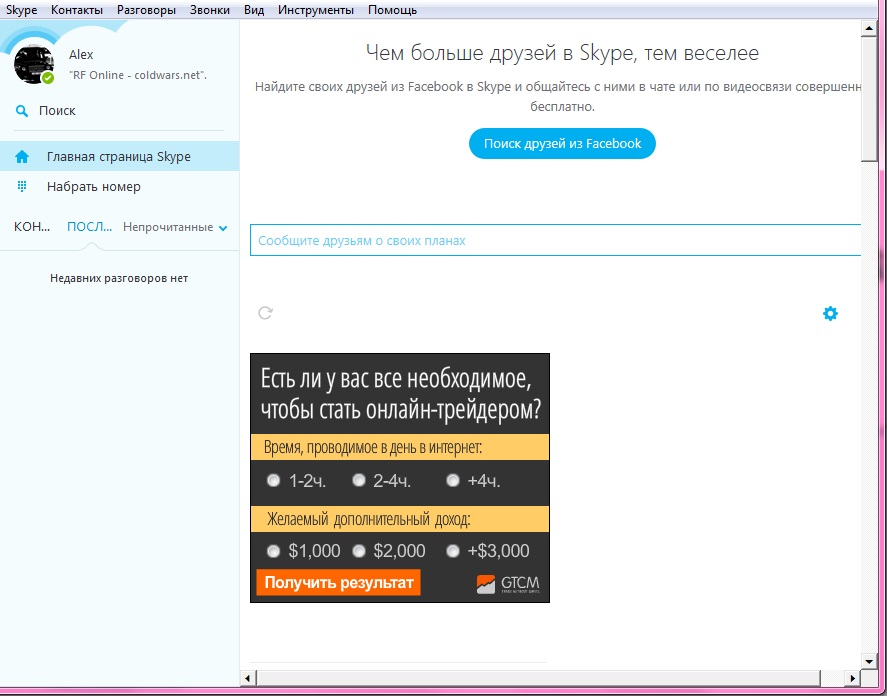This screenshot has height=696, width=887.
Task: Go to Главная страница Skype
Action: pos(119,156)
